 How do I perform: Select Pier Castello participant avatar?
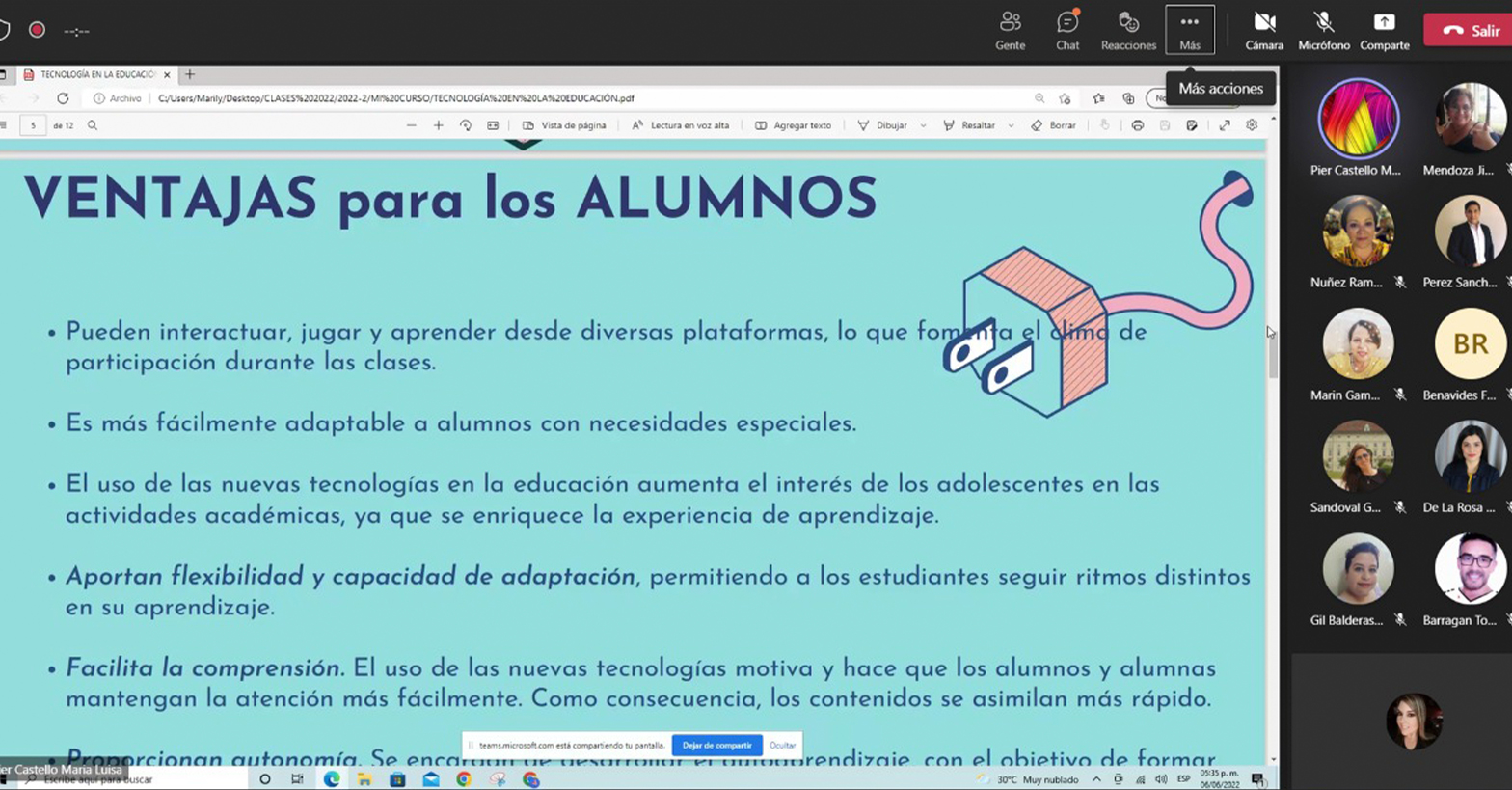(x=1358, y=119)
